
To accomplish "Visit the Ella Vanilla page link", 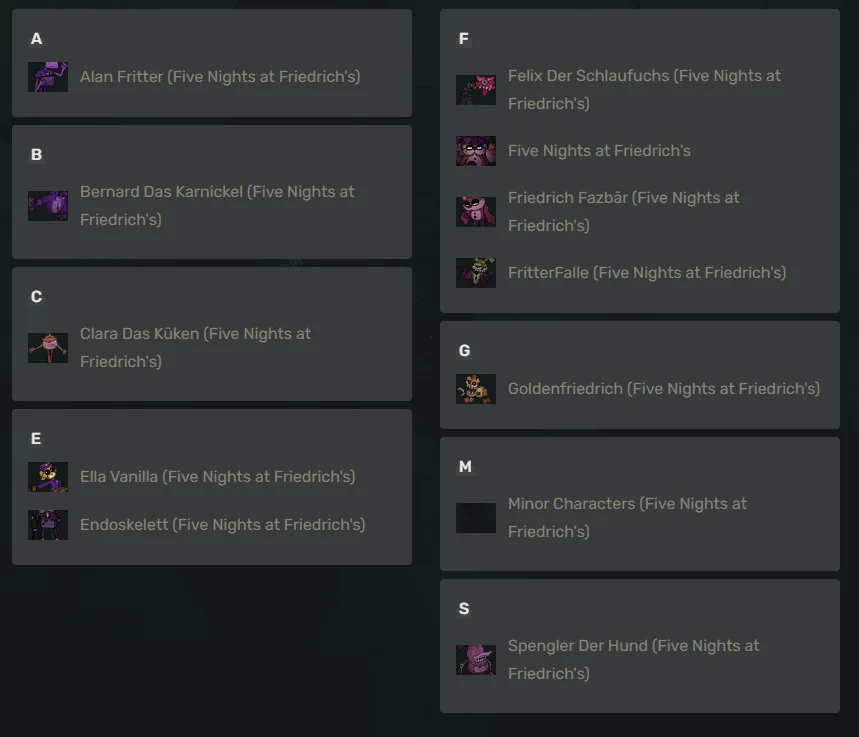I will click(217, 477).
